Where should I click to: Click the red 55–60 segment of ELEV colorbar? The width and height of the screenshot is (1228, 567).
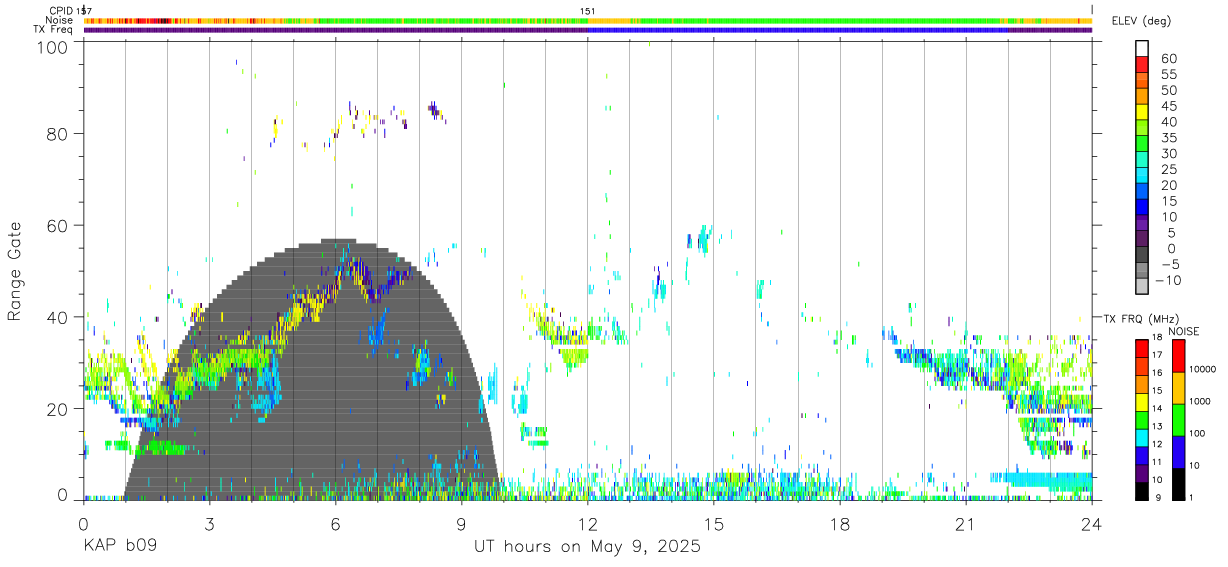tap(1142, 66)
